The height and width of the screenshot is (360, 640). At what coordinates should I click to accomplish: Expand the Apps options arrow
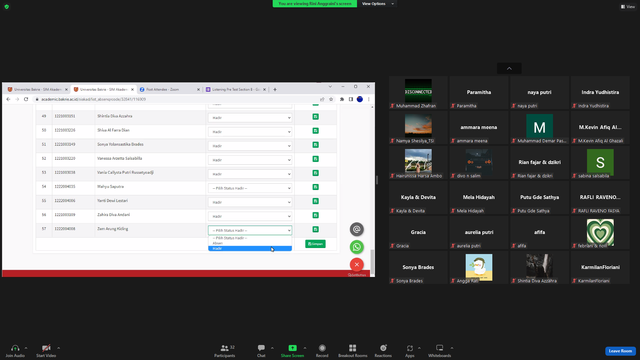tap(419, 348)
